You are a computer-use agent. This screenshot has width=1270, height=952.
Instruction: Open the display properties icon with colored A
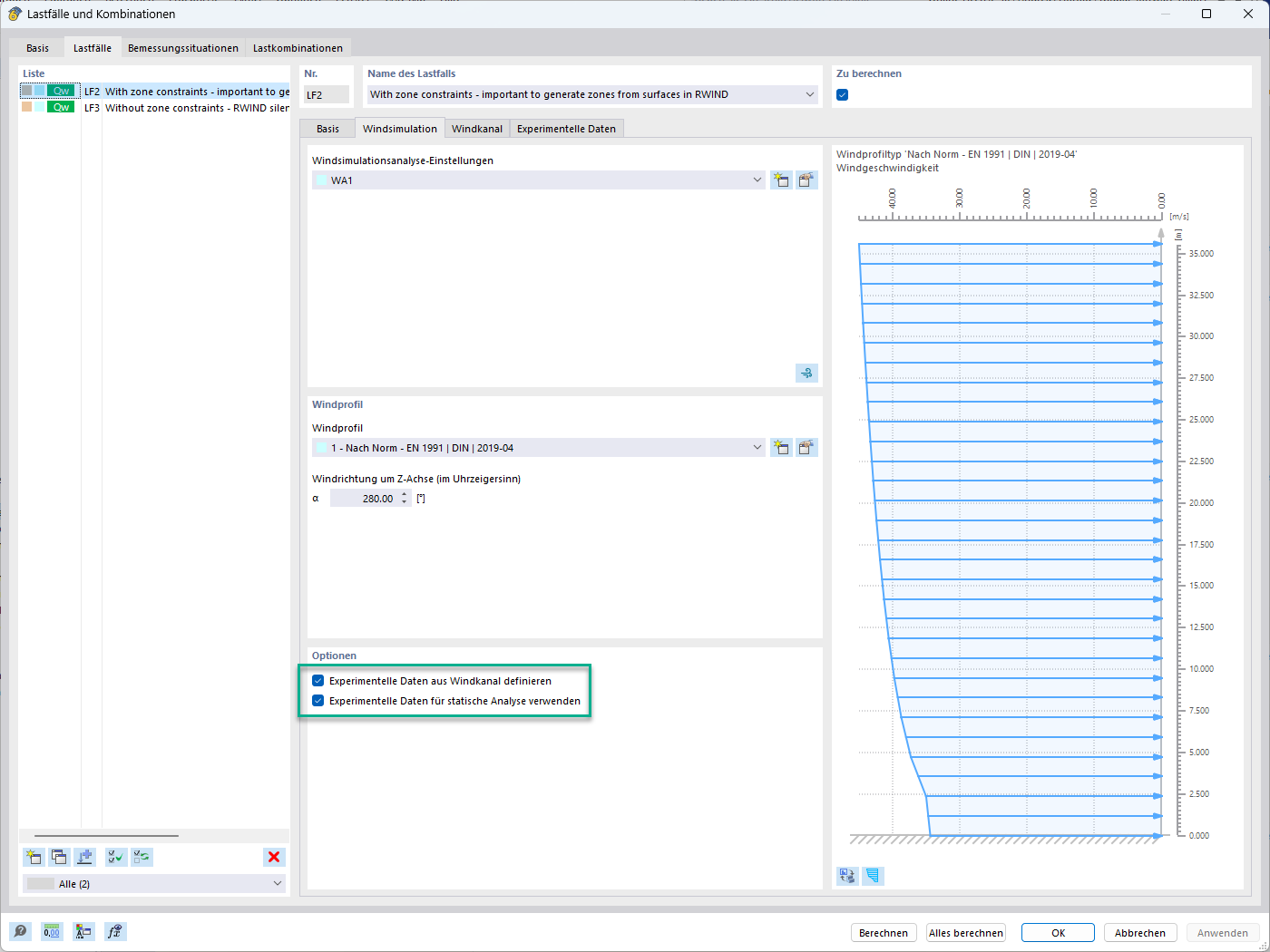83,931
